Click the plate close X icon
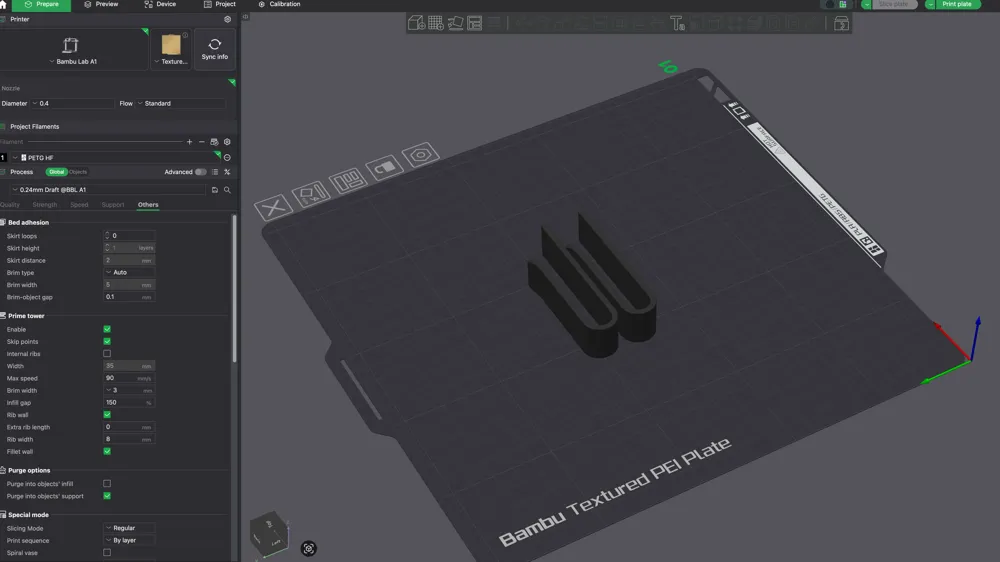The image size is (1000, 562). point(274,207)
